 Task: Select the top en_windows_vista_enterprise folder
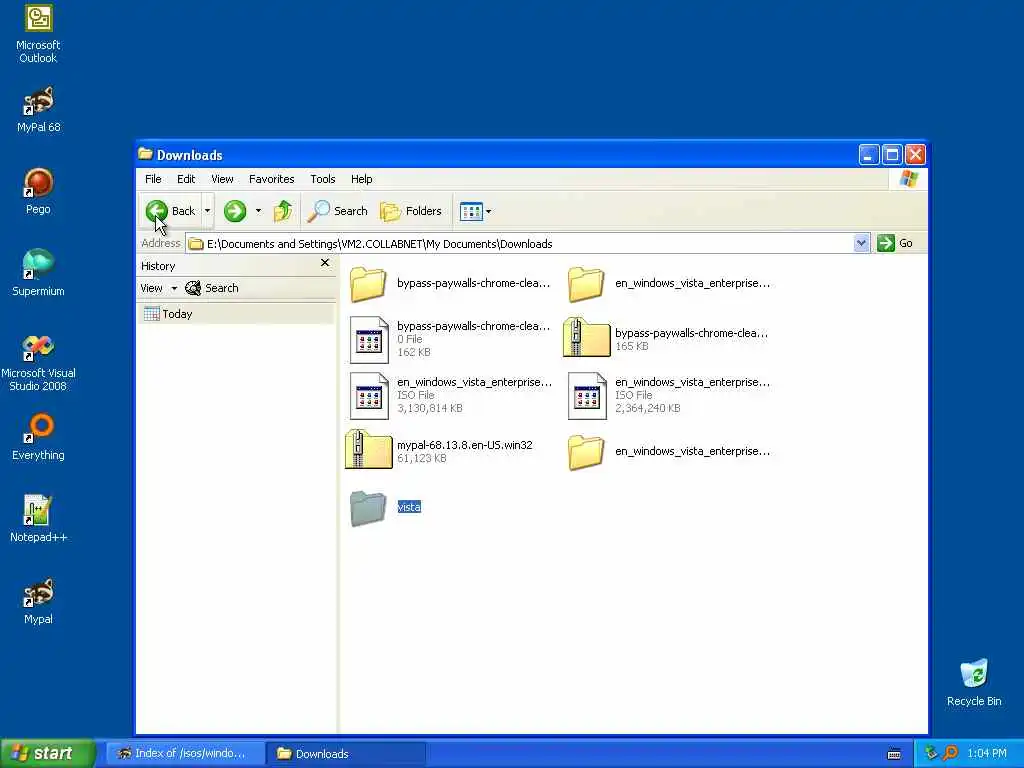669,283
